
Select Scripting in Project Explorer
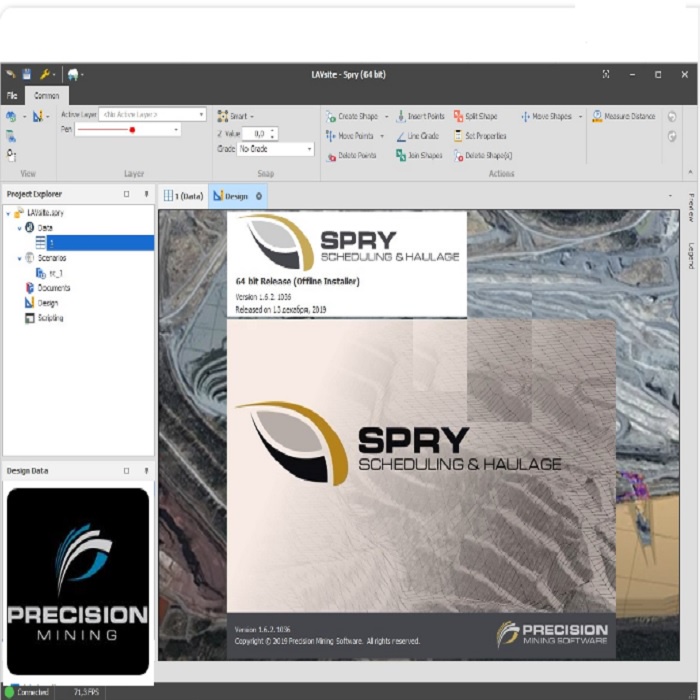point(44,318)
